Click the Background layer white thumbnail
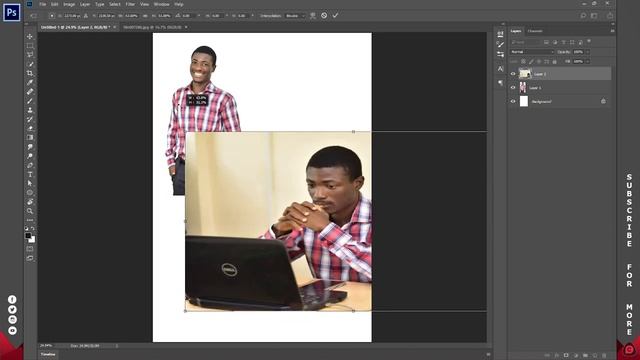640x360 pixels. coord(524,101)
